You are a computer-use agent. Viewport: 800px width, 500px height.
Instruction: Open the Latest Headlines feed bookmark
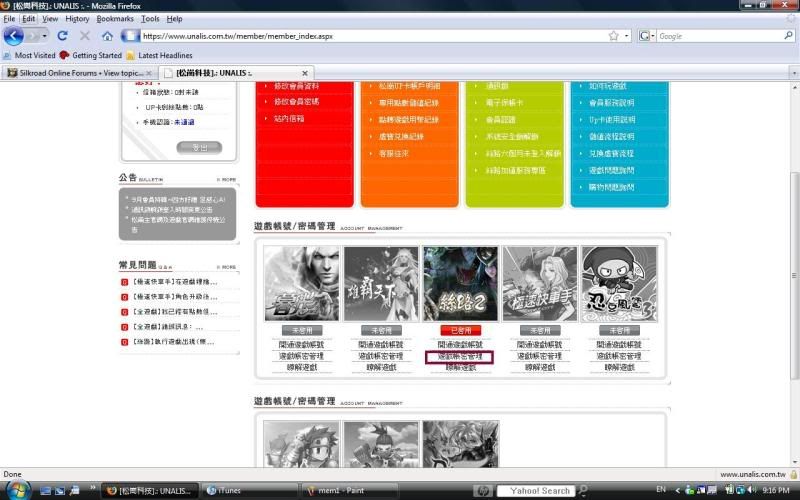pos(159,55)
